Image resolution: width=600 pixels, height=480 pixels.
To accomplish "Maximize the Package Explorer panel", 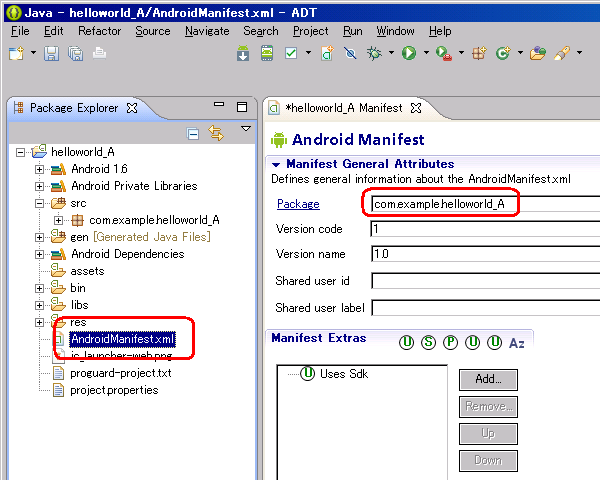I will (x=242, y=107).
